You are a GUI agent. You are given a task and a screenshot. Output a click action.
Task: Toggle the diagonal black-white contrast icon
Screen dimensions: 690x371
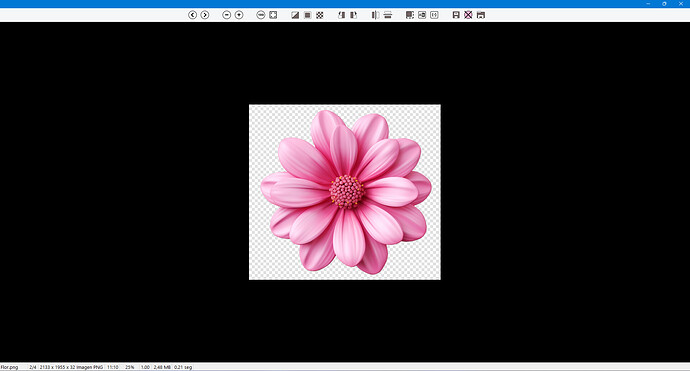pyautogui.click(x=295, y=15)
